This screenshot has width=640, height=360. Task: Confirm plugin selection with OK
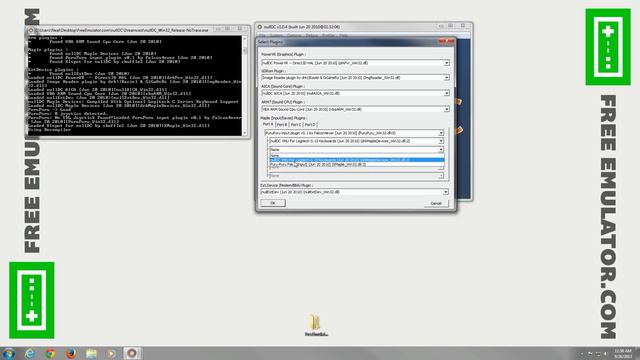(273, 203)
